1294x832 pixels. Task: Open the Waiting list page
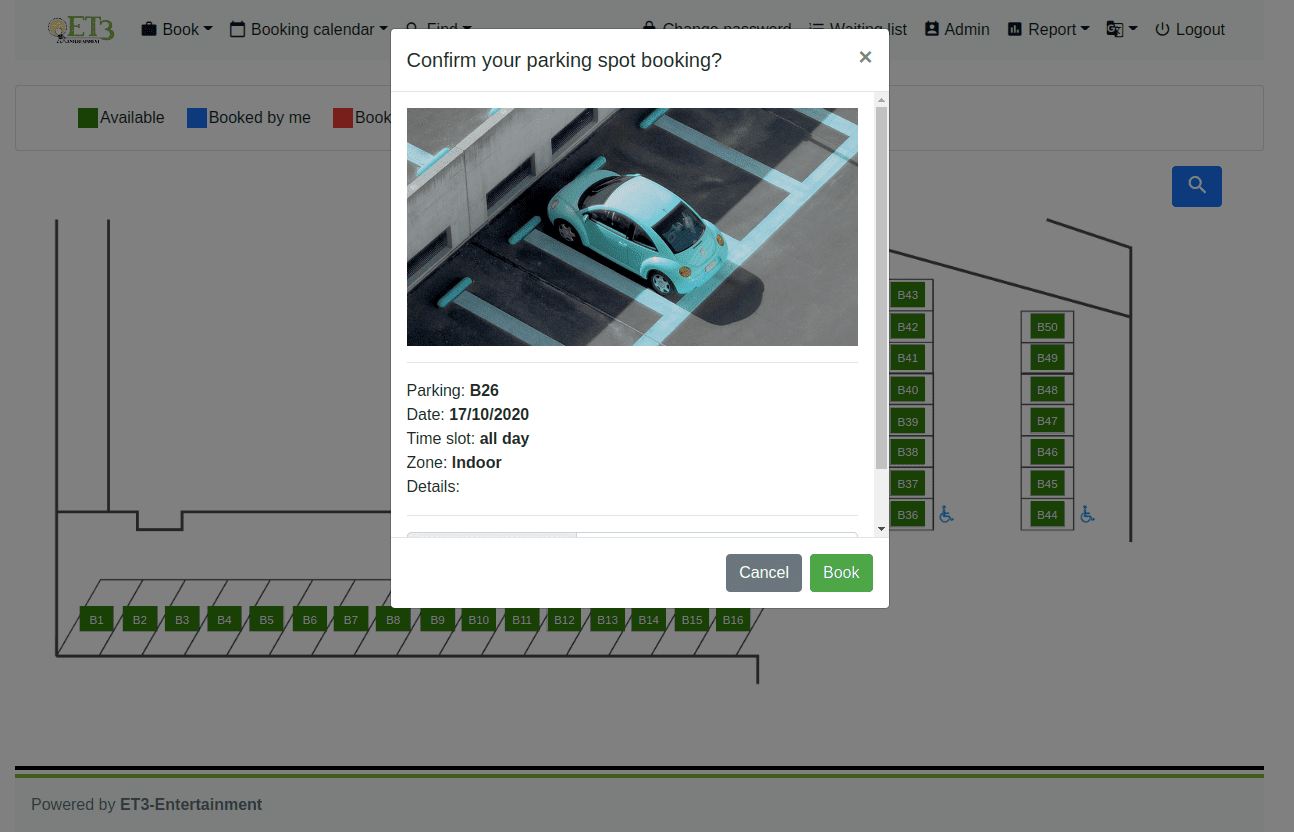[858, 29]
